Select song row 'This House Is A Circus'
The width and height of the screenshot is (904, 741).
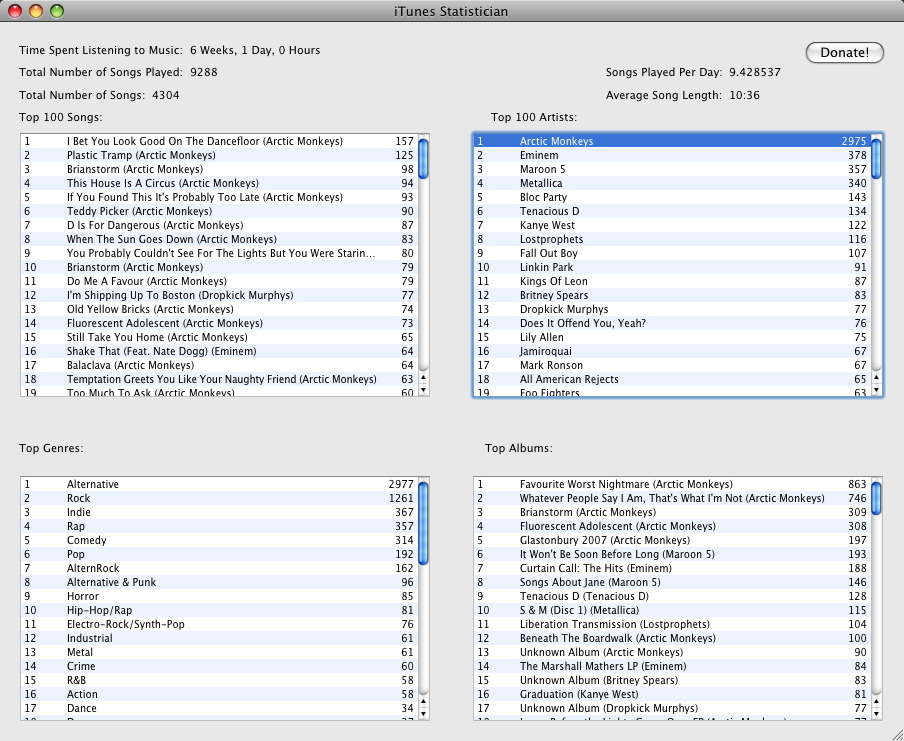[219, 183]
